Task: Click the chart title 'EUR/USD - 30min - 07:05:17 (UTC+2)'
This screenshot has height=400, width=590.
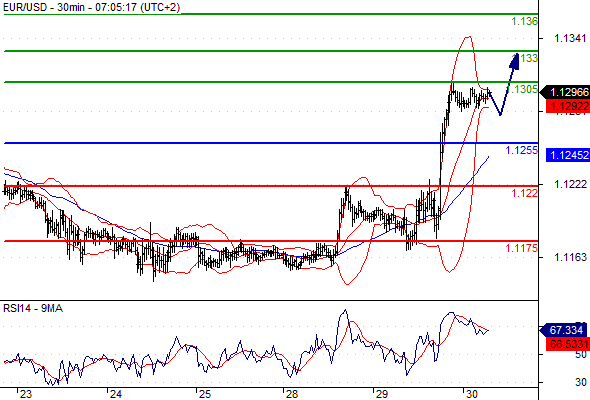Action: pos(91,7)
